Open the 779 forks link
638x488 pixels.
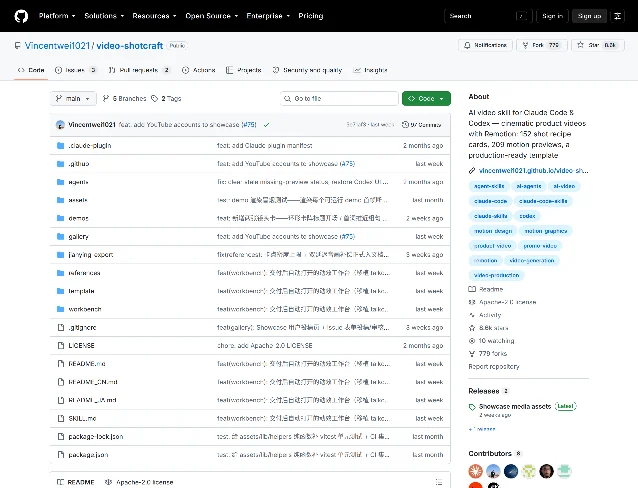point(488,353)
